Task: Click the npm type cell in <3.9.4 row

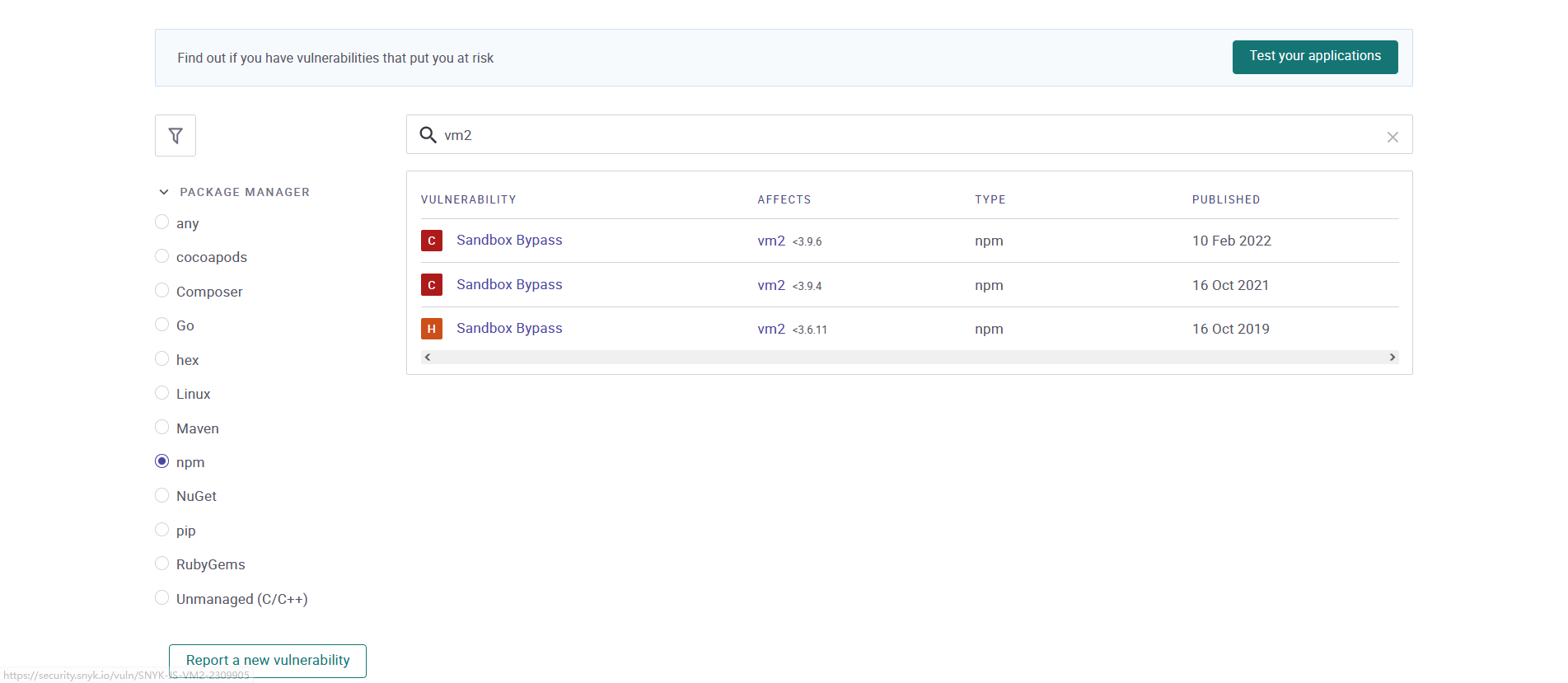Action: 989,285
